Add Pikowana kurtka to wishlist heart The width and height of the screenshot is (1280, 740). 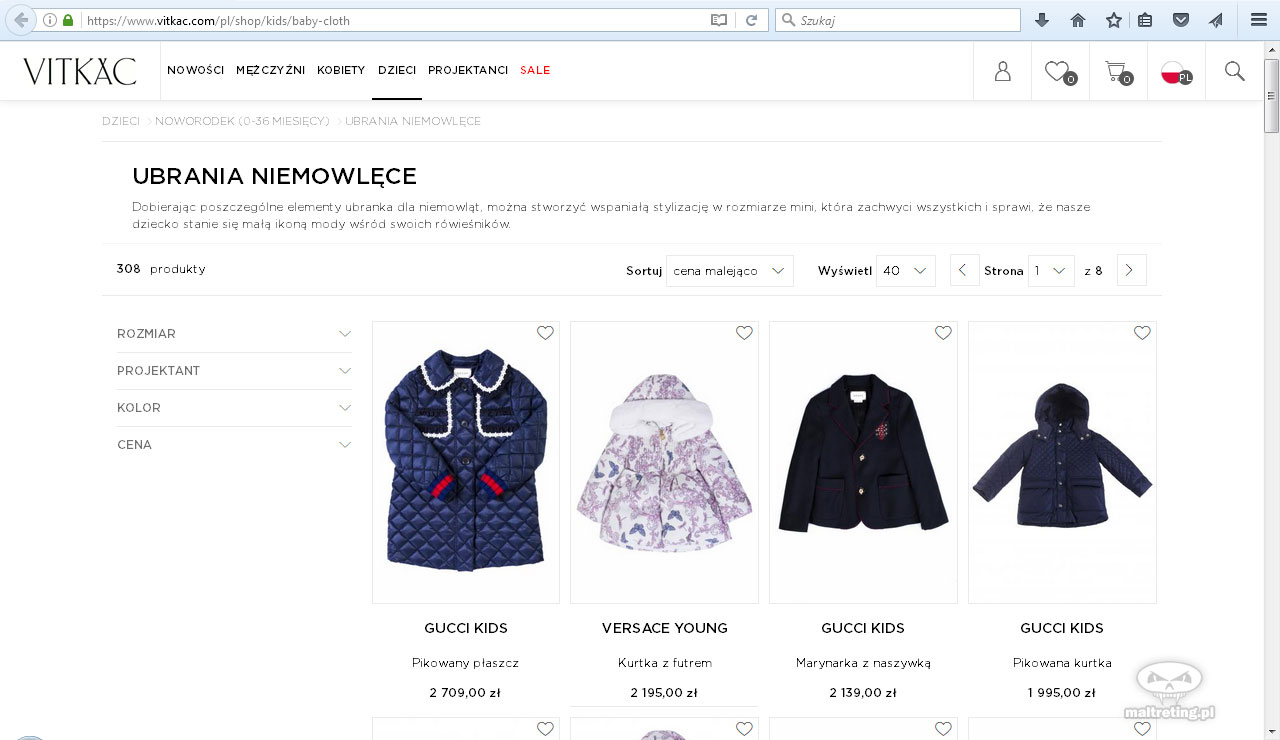point(1142,333)
